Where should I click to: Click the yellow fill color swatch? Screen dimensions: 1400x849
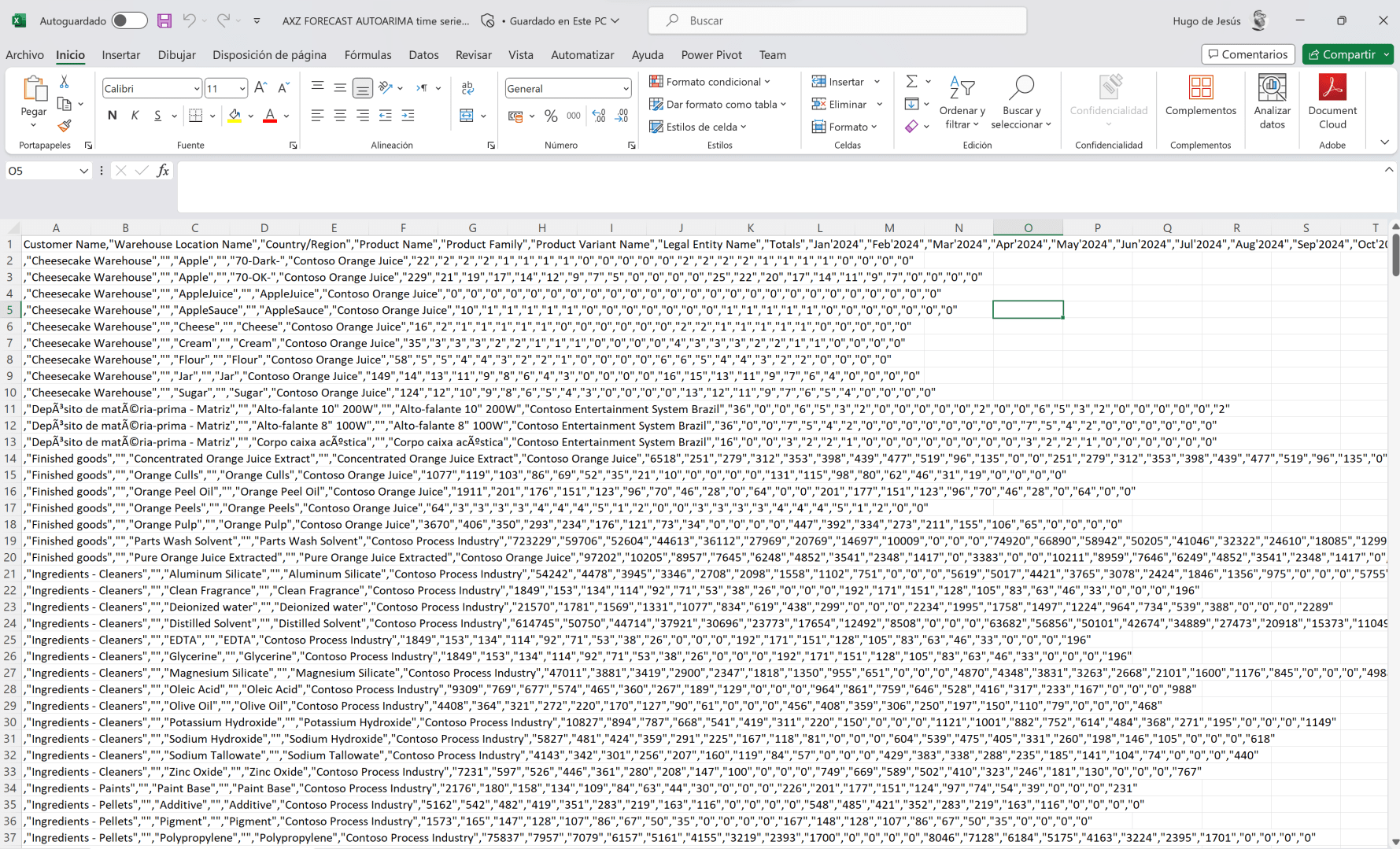(235, 116)
